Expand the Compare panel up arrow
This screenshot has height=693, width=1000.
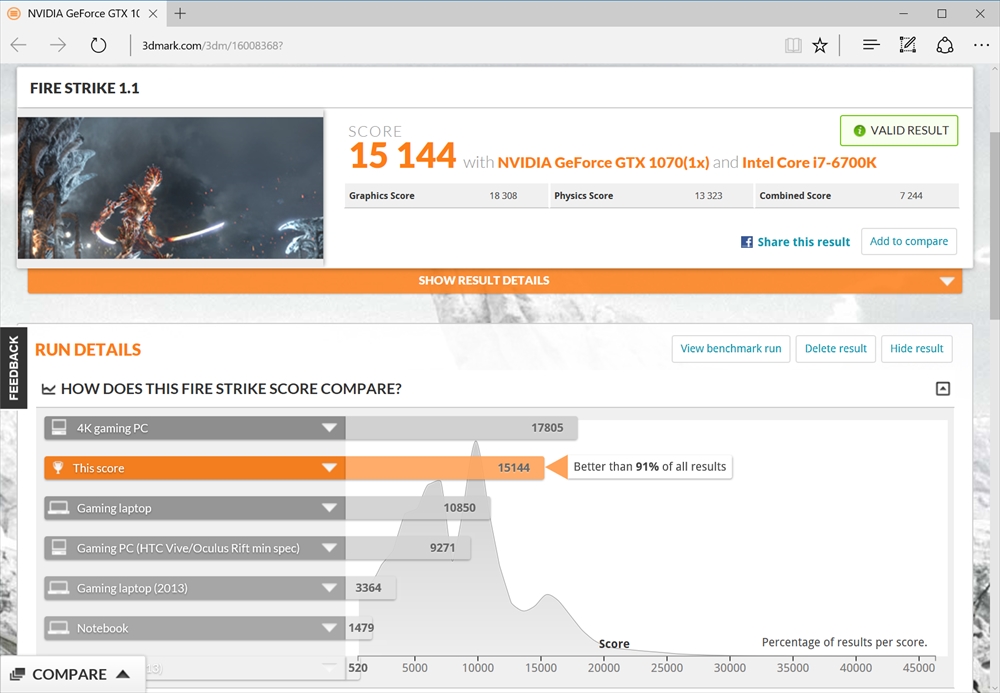coord(123,674)
